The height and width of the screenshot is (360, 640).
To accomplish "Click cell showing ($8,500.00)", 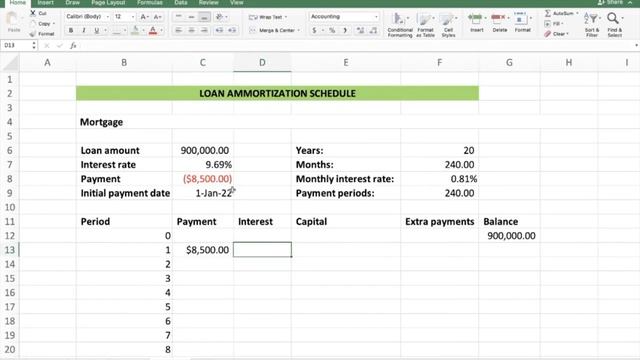I will [203, 179].
